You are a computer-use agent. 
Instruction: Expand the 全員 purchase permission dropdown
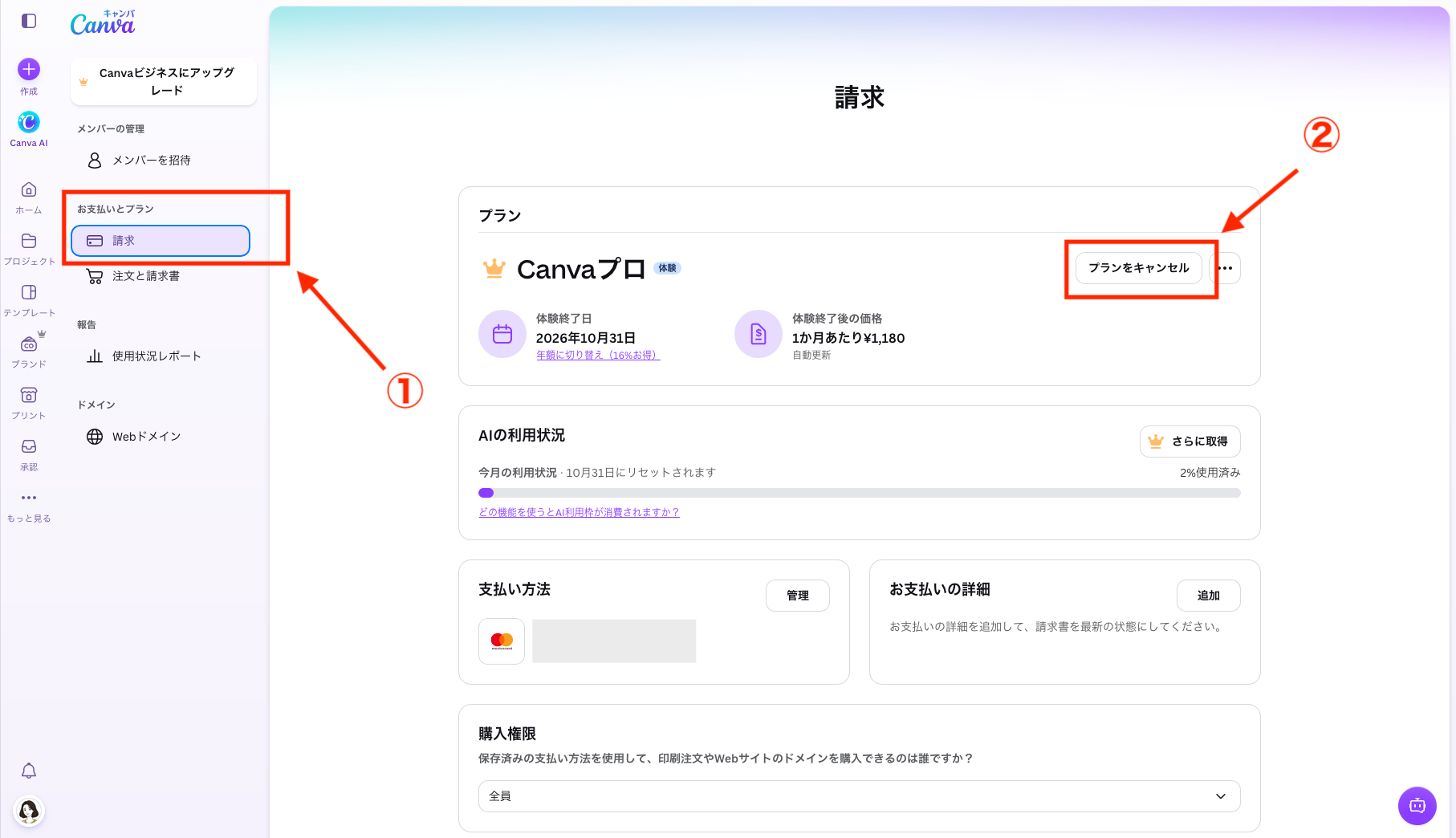coord(860,796)
